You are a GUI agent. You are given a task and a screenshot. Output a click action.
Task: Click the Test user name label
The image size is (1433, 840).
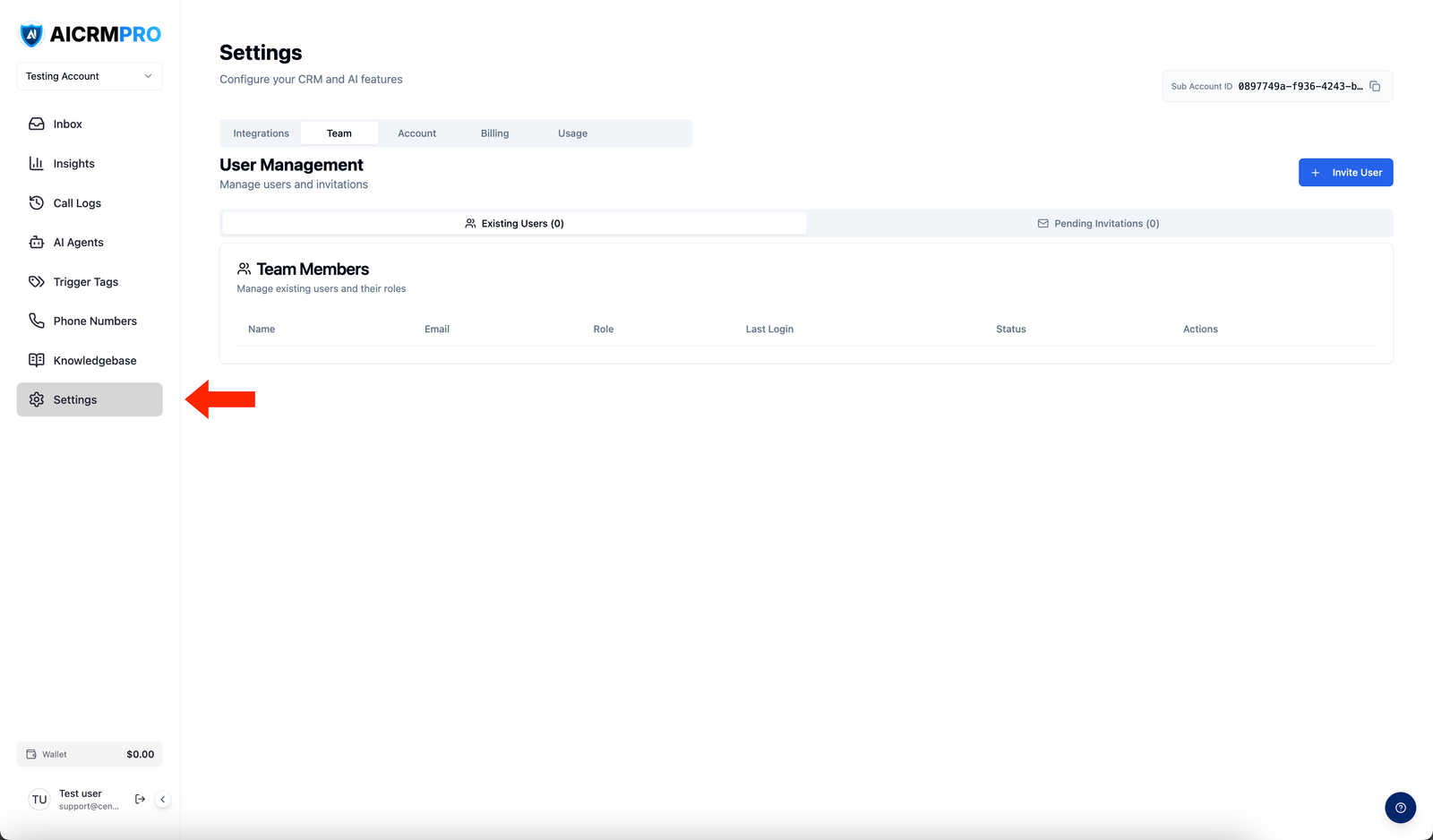point(81,793)
